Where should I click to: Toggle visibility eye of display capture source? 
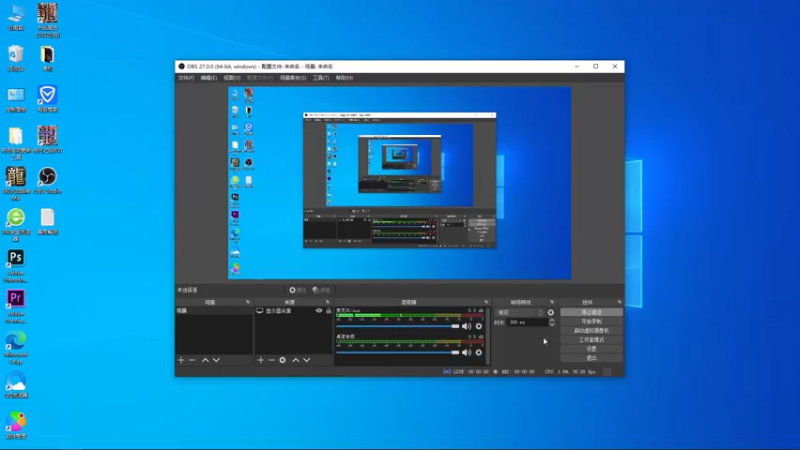(x=319, y=311)
